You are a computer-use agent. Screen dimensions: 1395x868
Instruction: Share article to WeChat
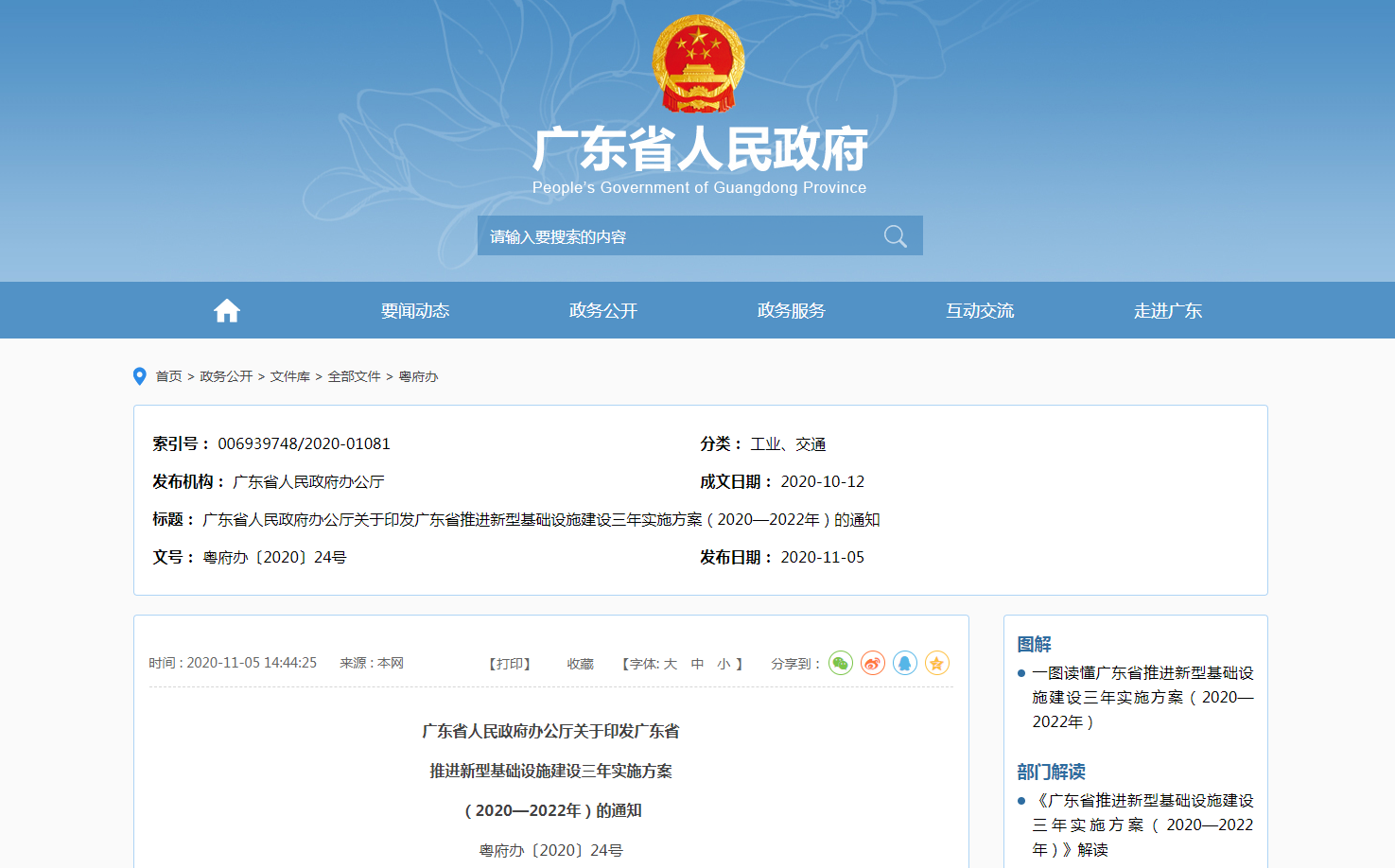pos(840,664)
